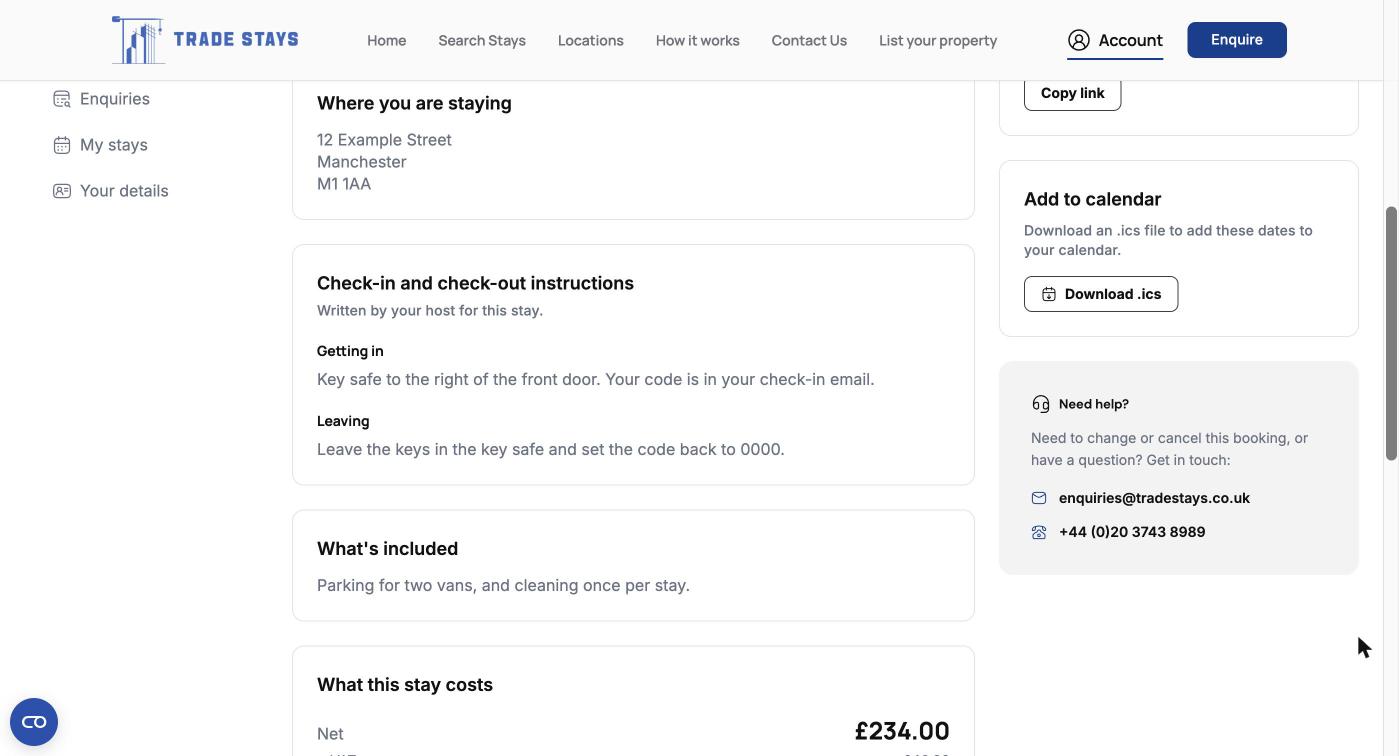Go to the Home page
This screenshot has height=756, width=1399.
click(x=386, y=40)
